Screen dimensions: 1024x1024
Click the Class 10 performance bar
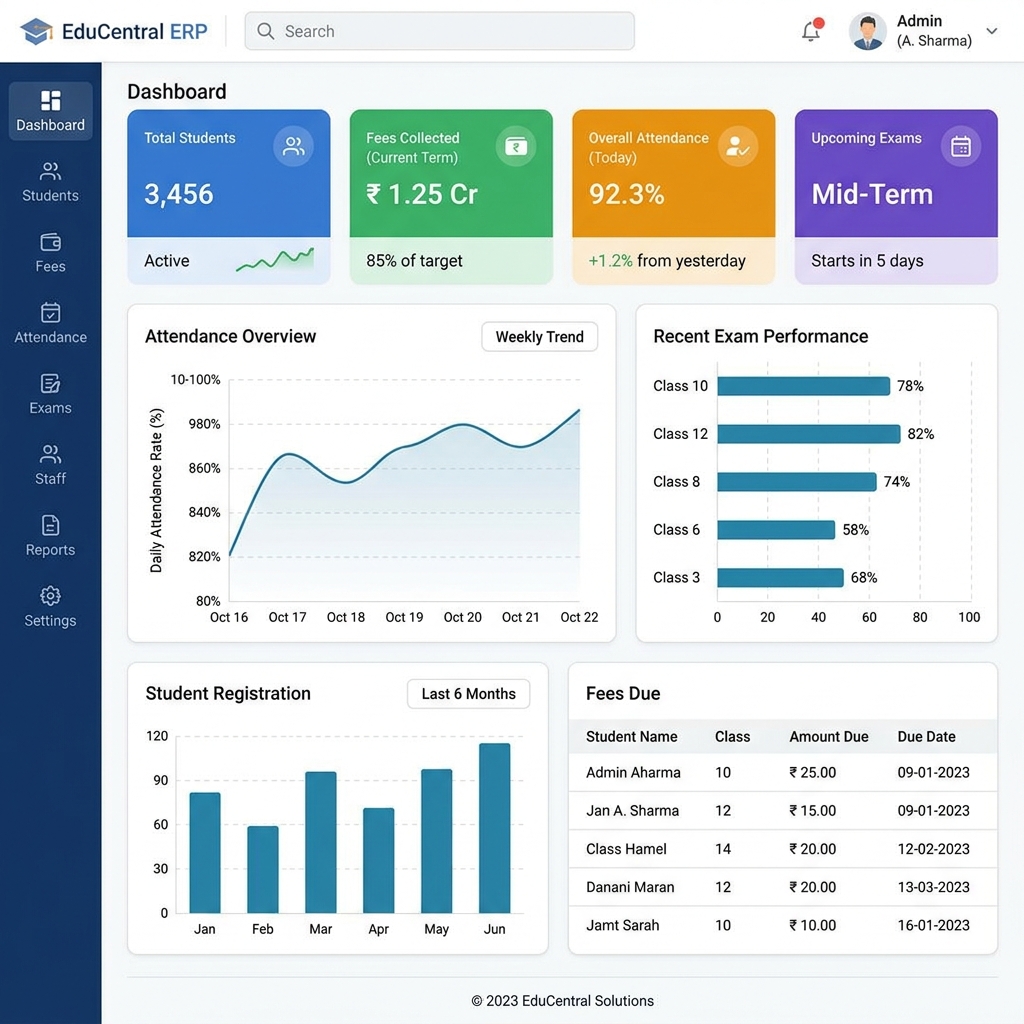click(x=803, y=386)
